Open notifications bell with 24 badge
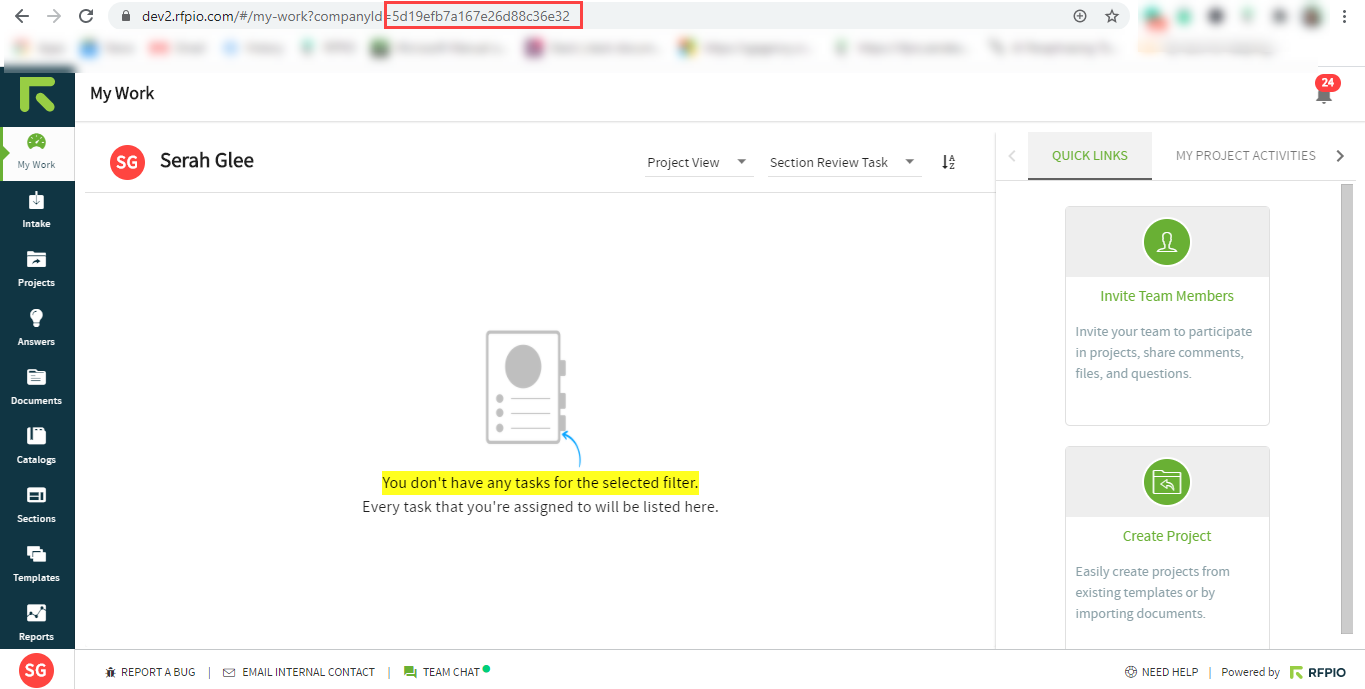 [1324, 93]
